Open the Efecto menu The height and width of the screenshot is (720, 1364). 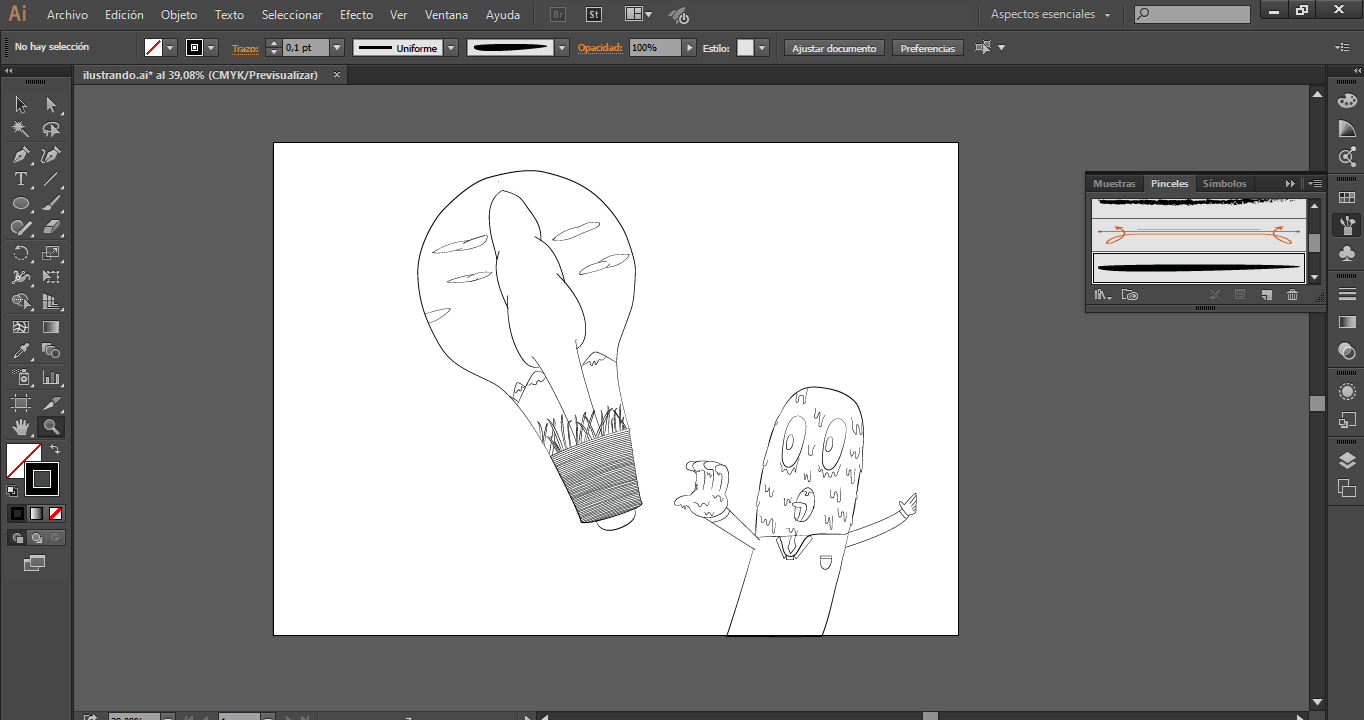356,15
